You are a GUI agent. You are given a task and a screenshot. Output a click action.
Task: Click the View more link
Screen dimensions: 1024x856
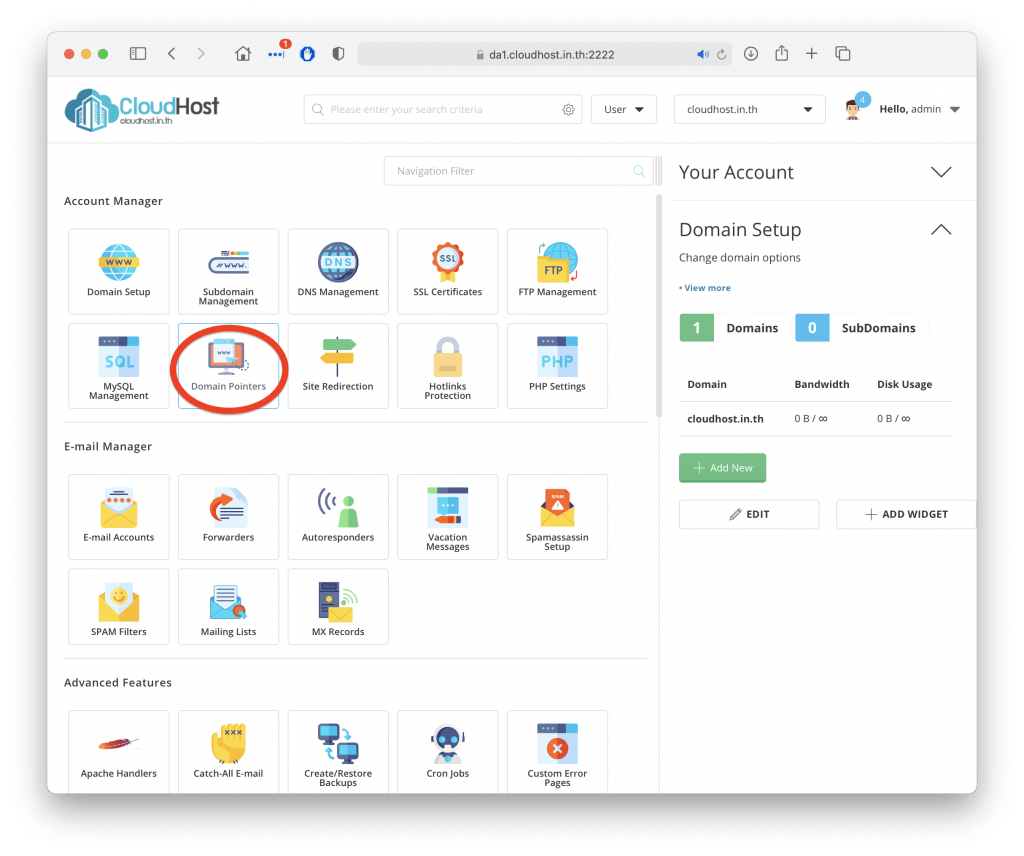coord(706,288)
